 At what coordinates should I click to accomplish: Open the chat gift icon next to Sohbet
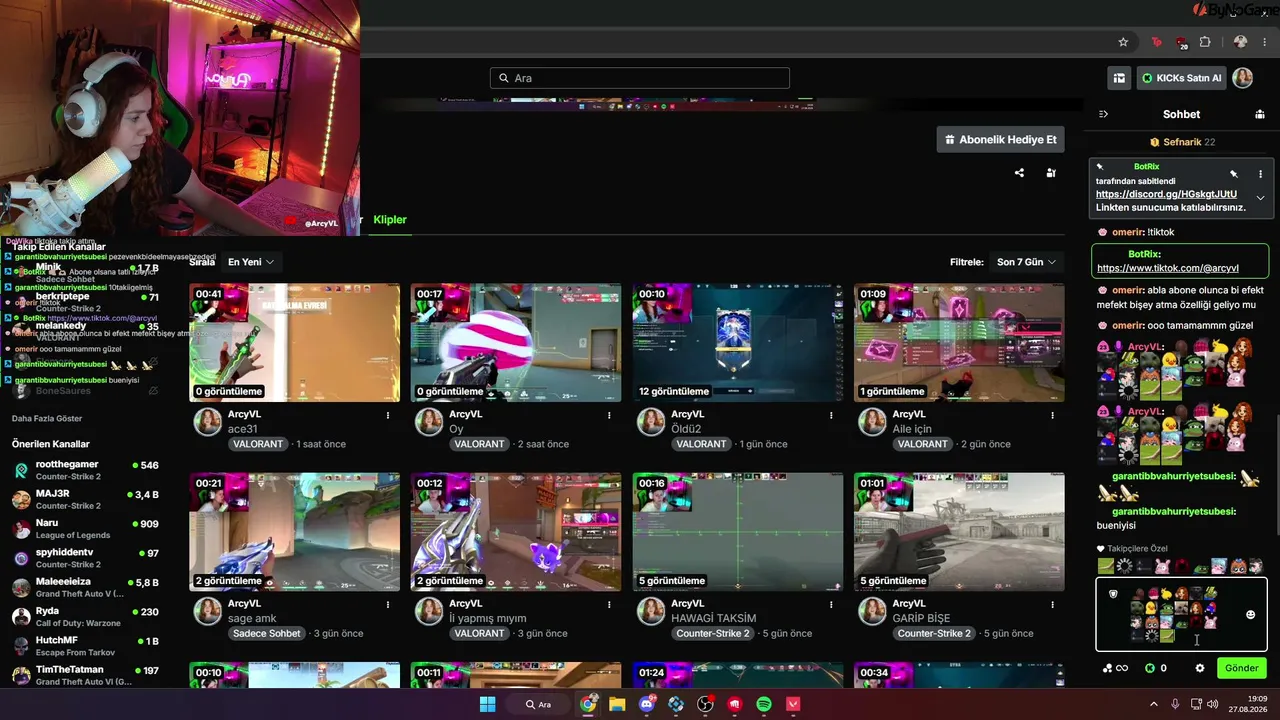(1259, 114)
